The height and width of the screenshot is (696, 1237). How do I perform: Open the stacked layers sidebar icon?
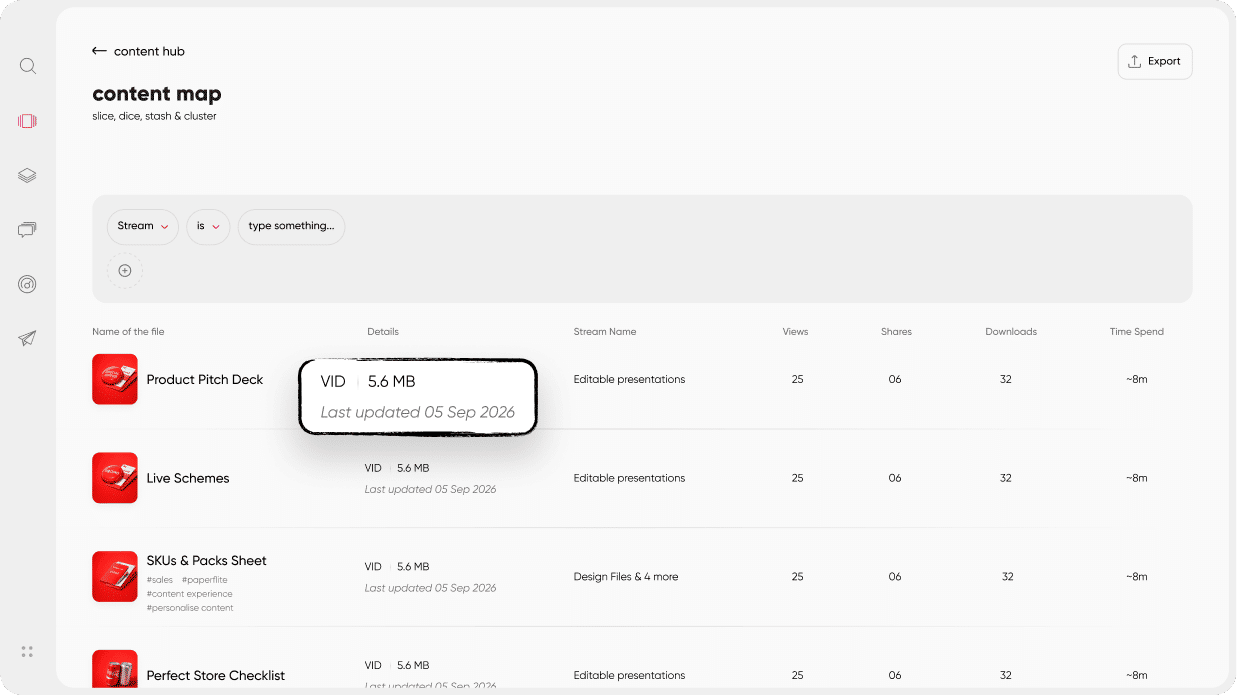pyautogui.click(x=27, y=176)
